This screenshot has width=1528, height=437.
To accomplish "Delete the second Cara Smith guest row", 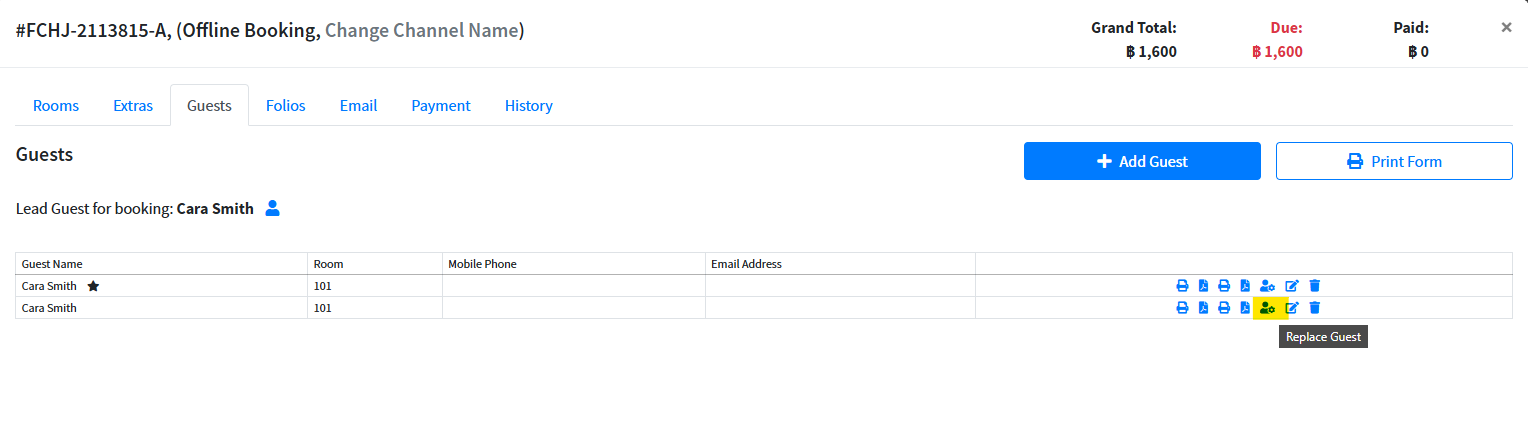I will pyautogui.click(x=1315, y=308).
